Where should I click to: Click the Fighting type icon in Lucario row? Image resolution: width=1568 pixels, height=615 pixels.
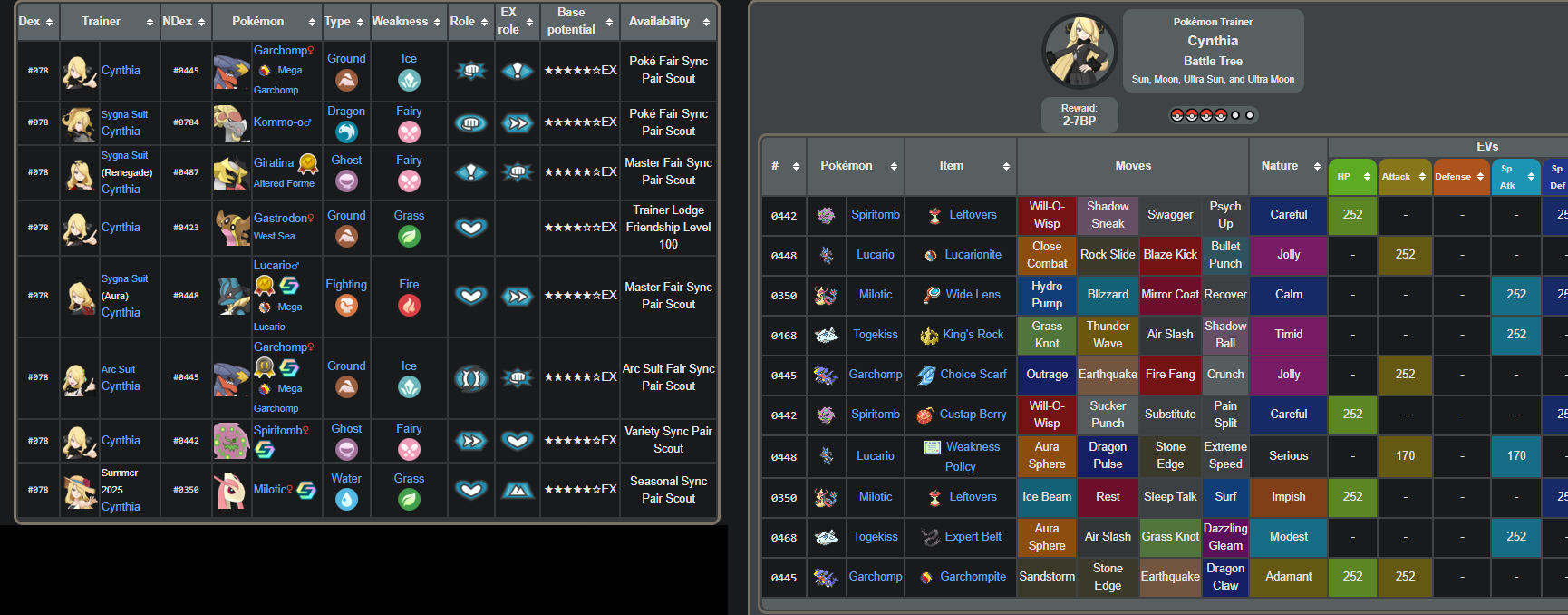coord(346,306)
